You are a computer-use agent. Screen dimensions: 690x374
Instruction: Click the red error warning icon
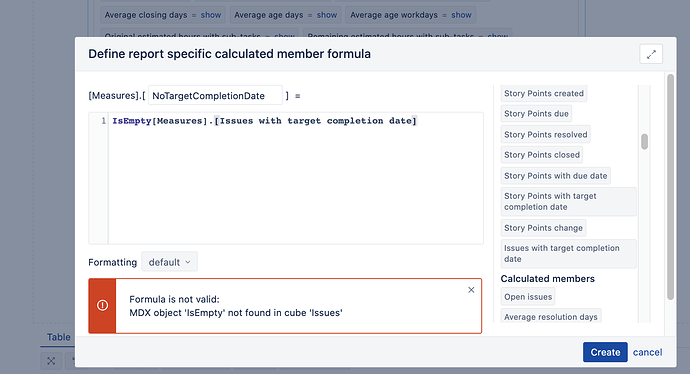[x=102, y=305]
